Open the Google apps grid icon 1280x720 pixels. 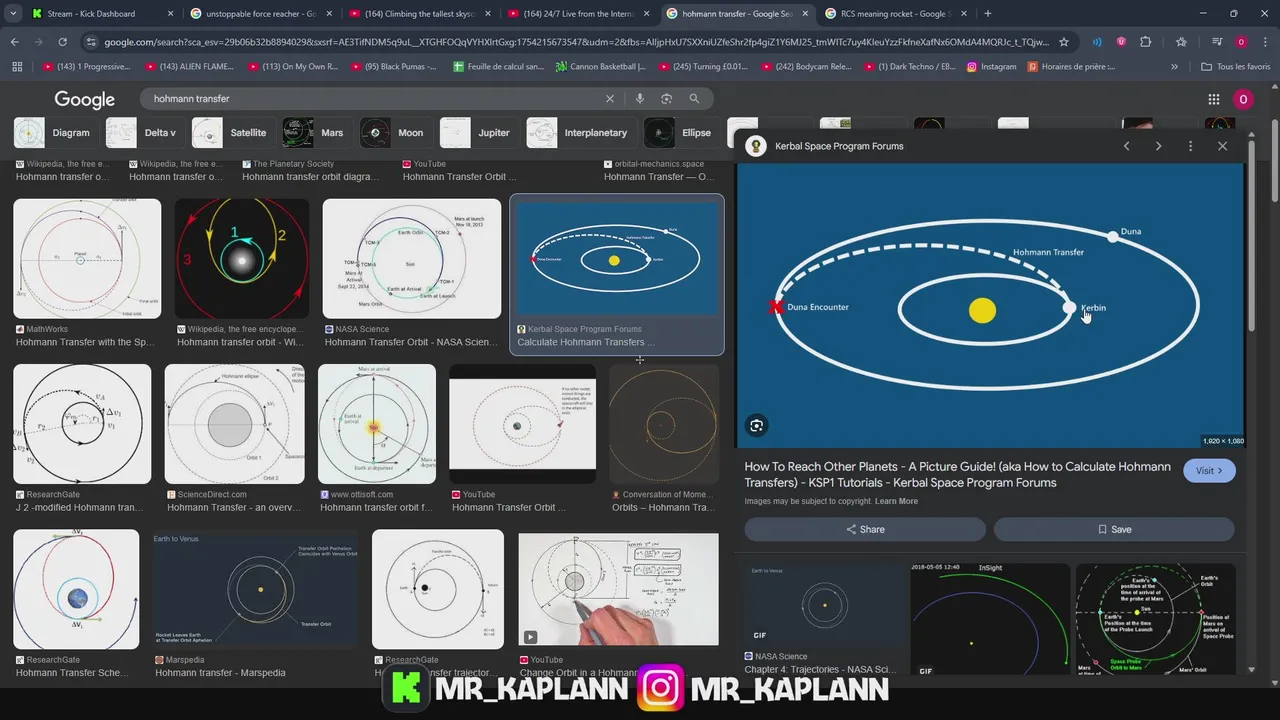1214,99
